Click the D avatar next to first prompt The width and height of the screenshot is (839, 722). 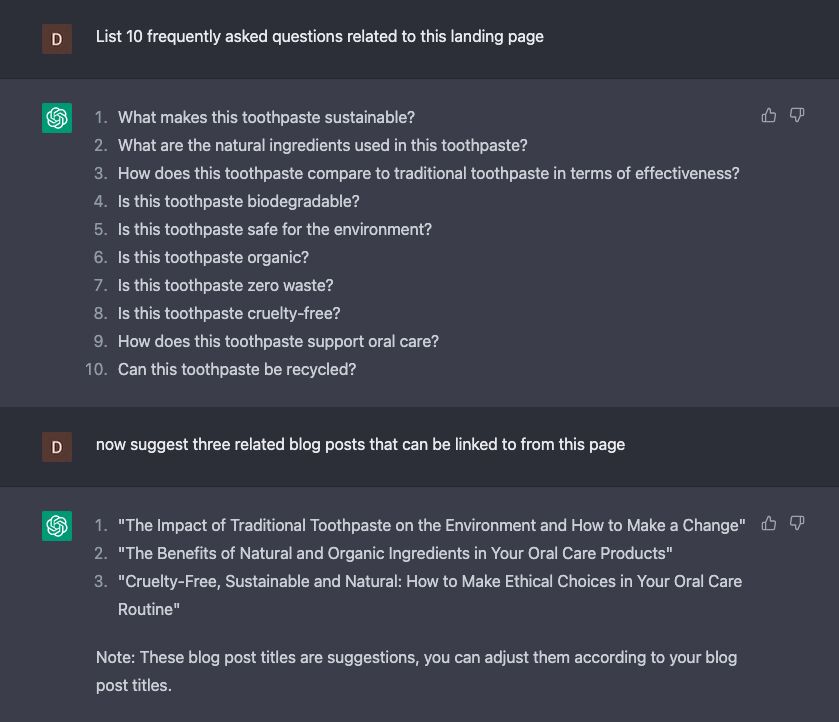57,39
